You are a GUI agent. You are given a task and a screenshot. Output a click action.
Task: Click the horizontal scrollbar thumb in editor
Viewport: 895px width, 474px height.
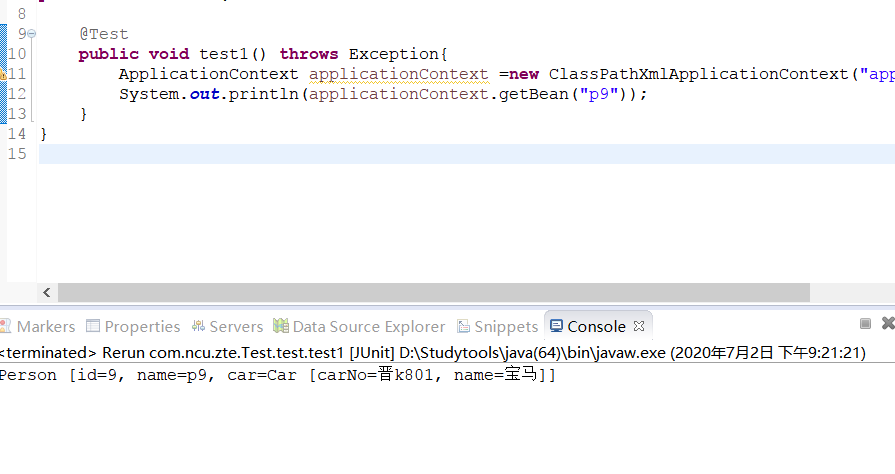430,292
